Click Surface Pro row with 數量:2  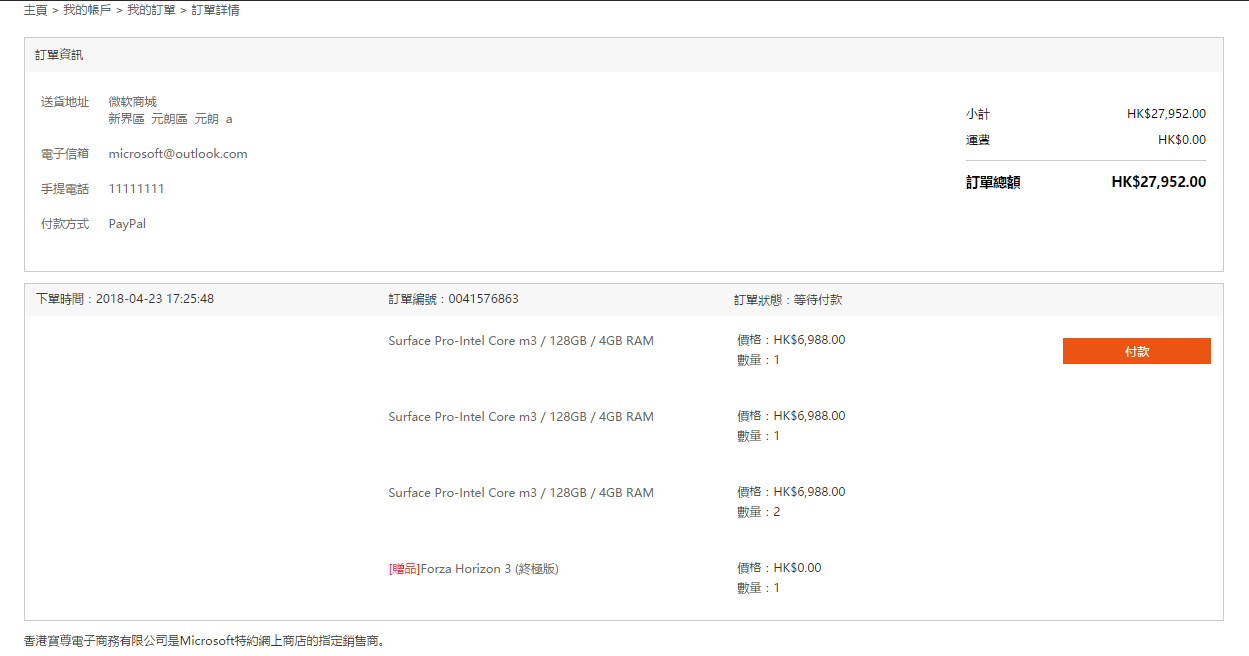coord(521,493)
